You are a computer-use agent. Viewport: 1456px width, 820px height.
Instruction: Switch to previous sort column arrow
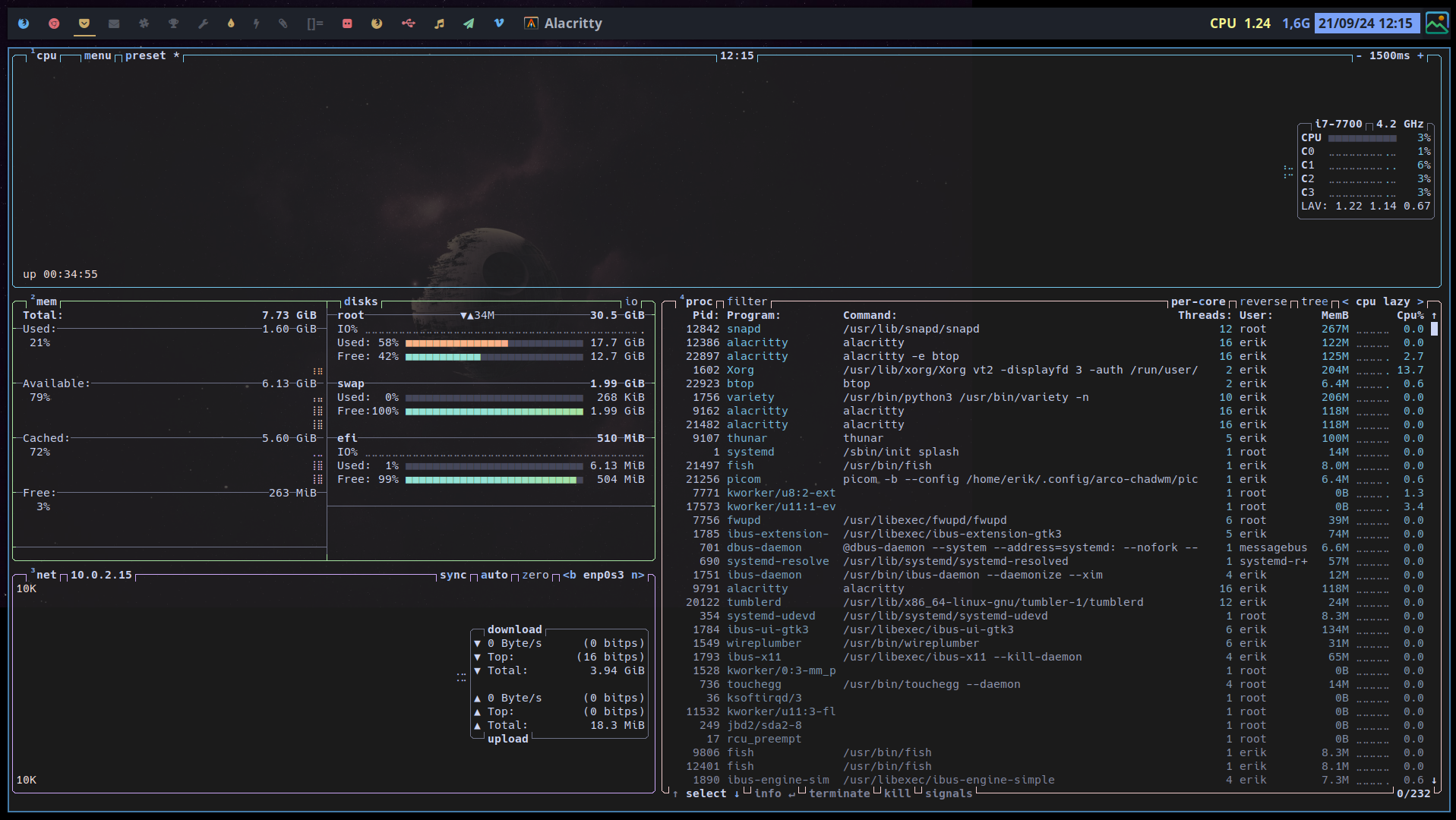tap(1345, 302)
